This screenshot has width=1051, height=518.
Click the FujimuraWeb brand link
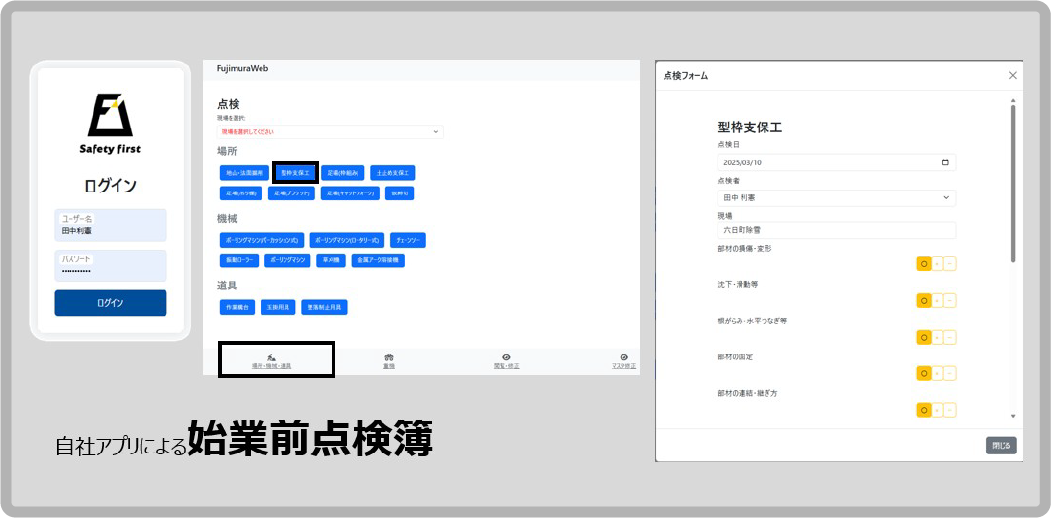[x=243, y=68]
